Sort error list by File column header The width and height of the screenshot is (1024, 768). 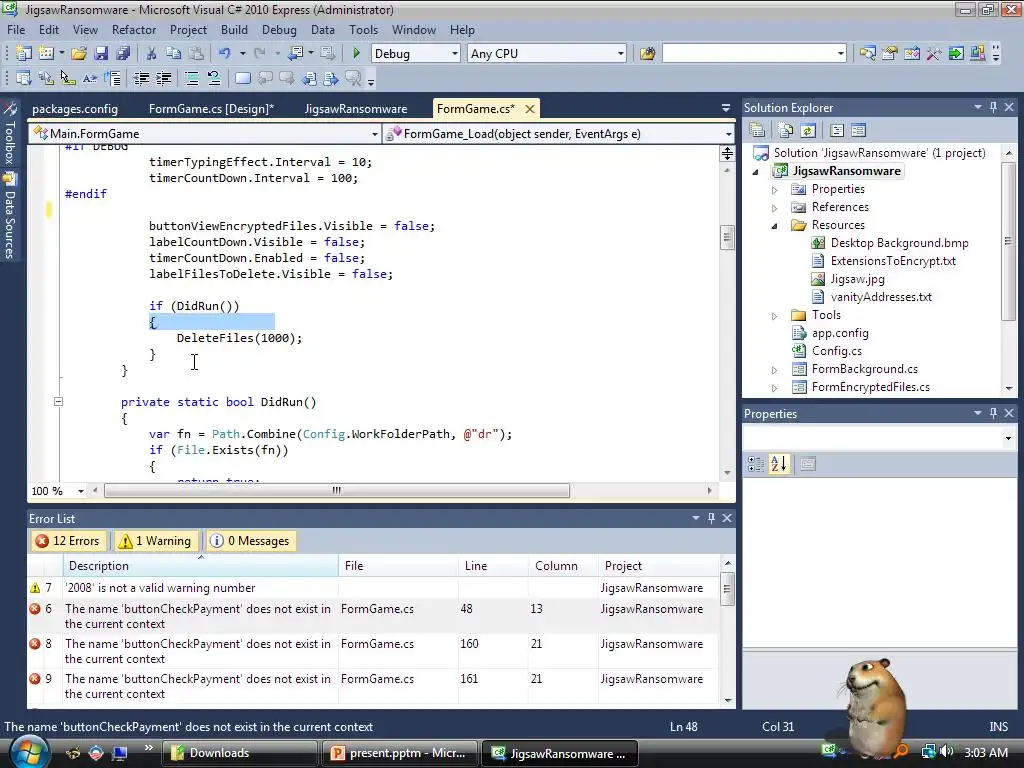pyautogui.click(x=398, y=566)
